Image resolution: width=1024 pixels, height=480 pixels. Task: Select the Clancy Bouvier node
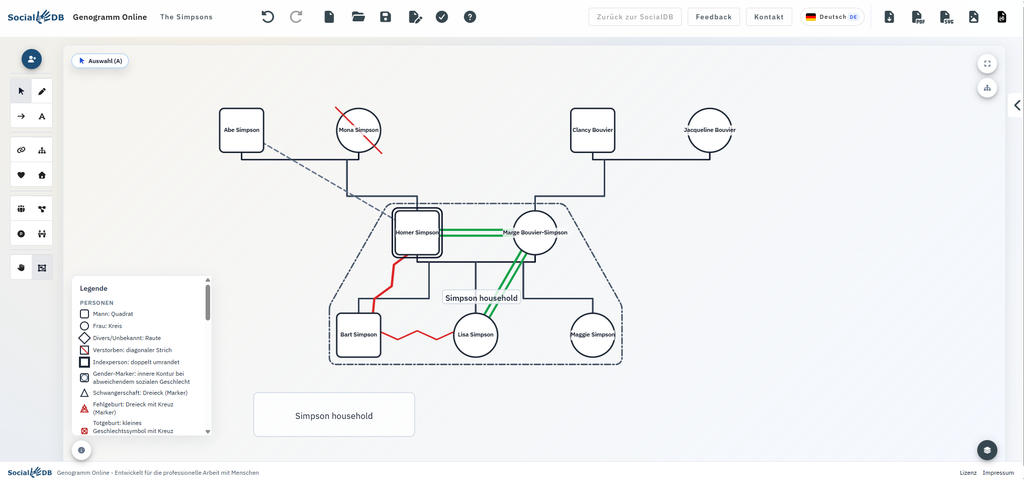(x=592, y=130)
